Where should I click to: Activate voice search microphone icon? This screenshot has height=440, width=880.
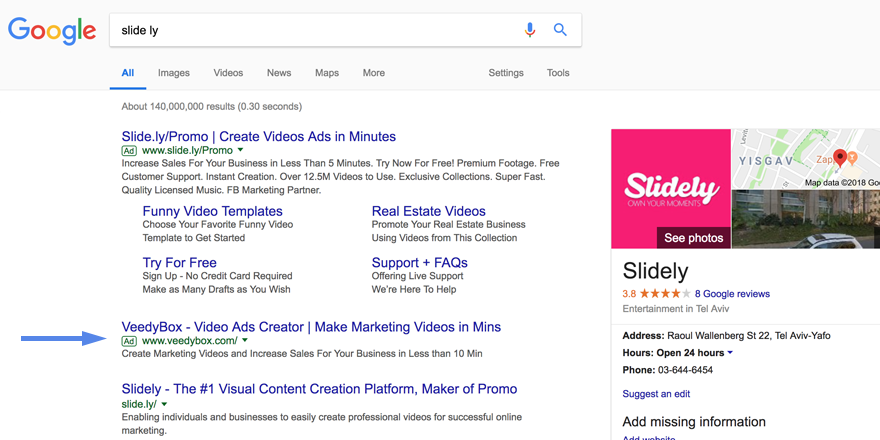[x=529, y=30]
